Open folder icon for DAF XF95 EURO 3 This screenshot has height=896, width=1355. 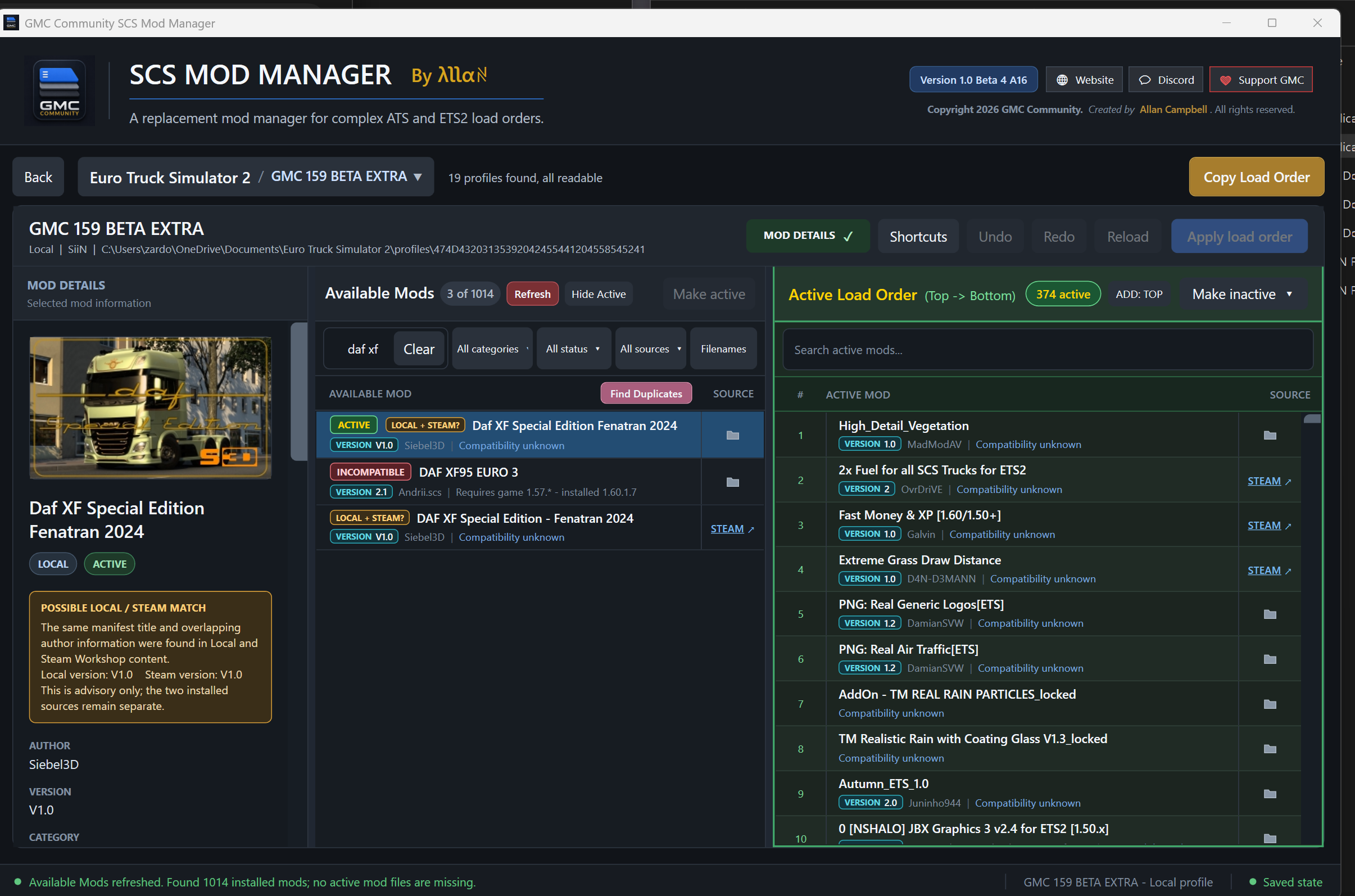coord(732,482)
